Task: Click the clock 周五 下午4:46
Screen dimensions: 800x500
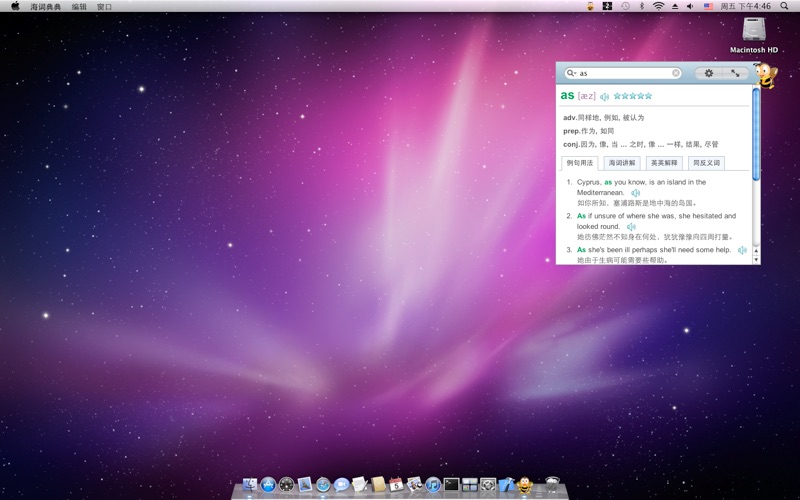Action: (x=745, y=6)
